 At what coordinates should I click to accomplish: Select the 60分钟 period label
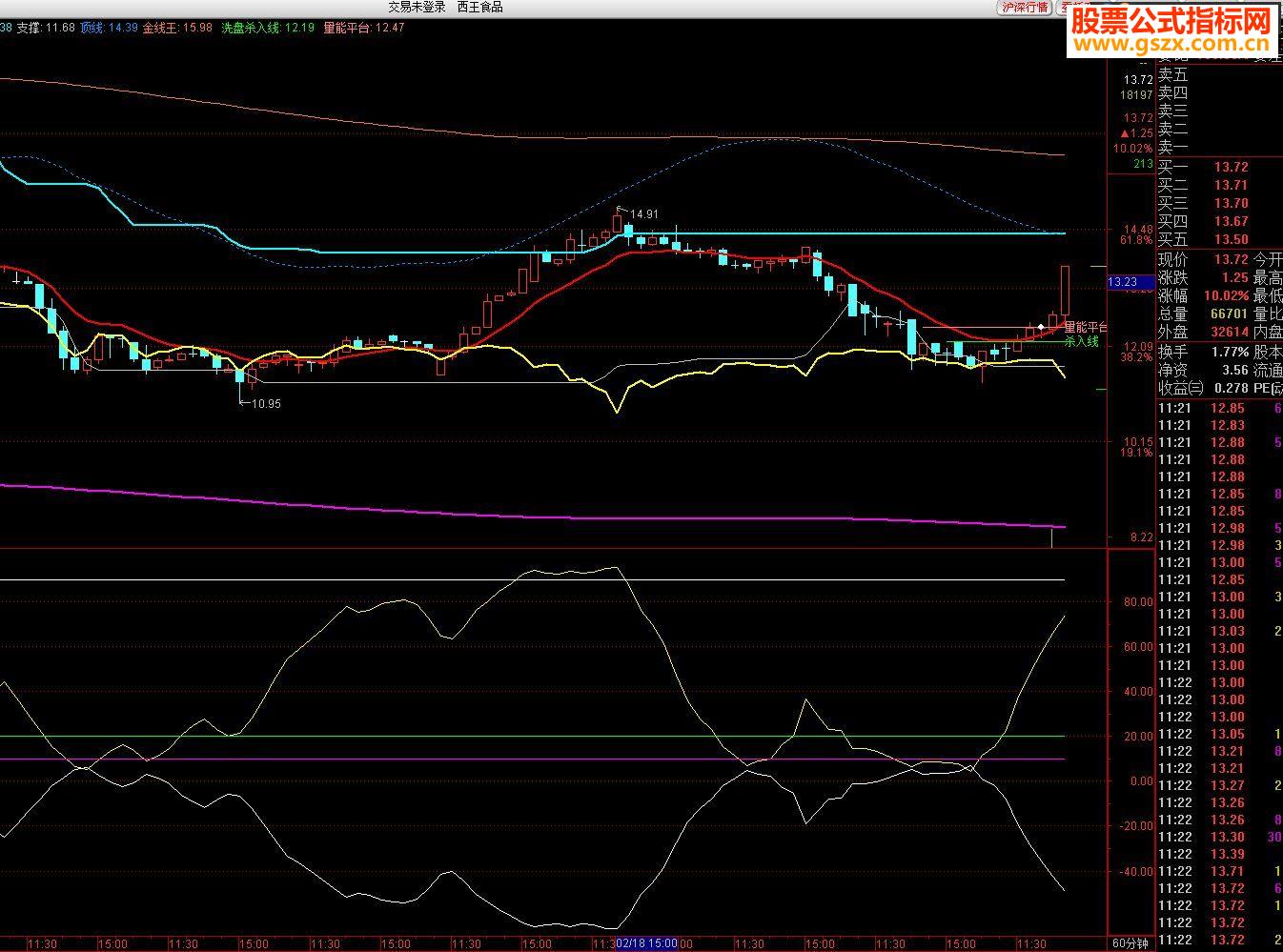click(1131, 943)
